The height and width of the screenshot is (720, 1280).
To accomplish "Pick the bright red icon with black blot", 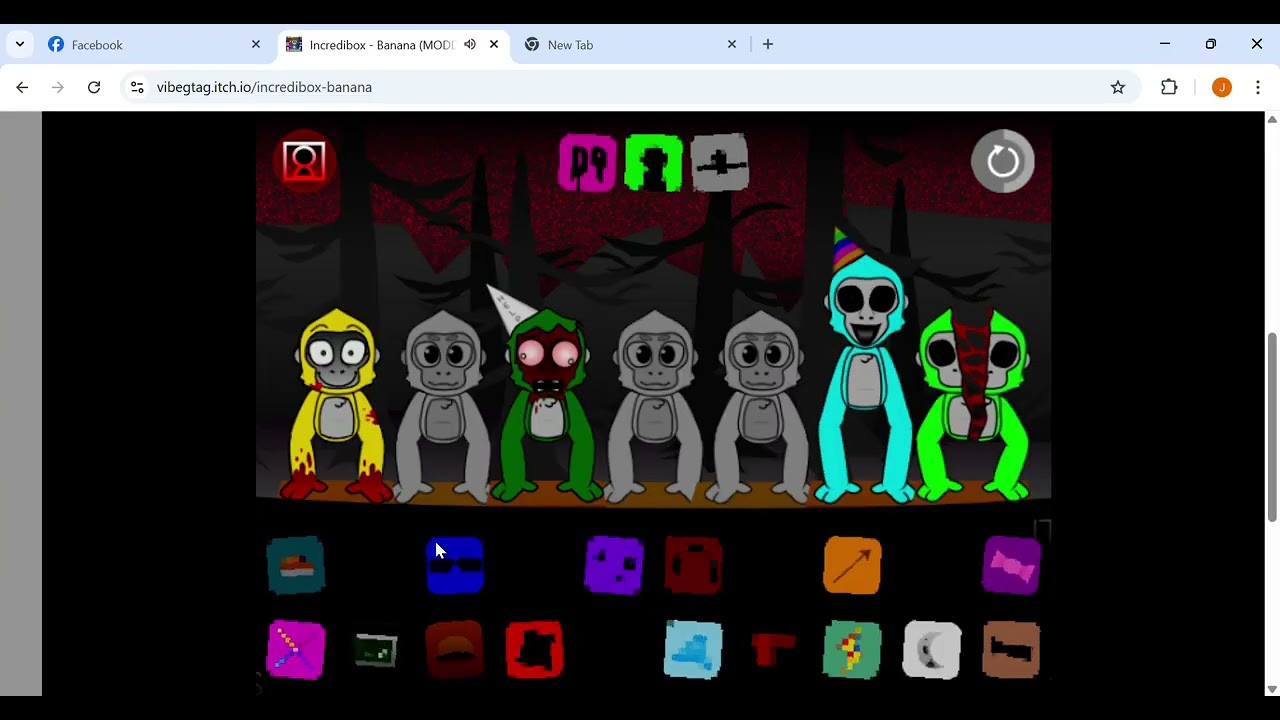I will point(535,650).
